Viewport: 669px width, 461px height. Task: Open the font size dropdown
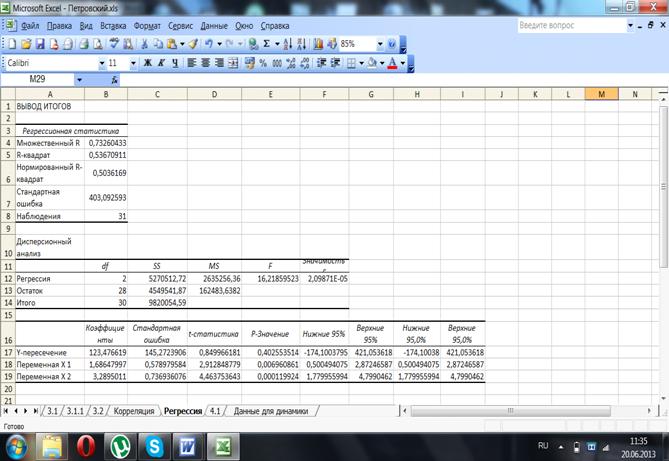(135, 63)
